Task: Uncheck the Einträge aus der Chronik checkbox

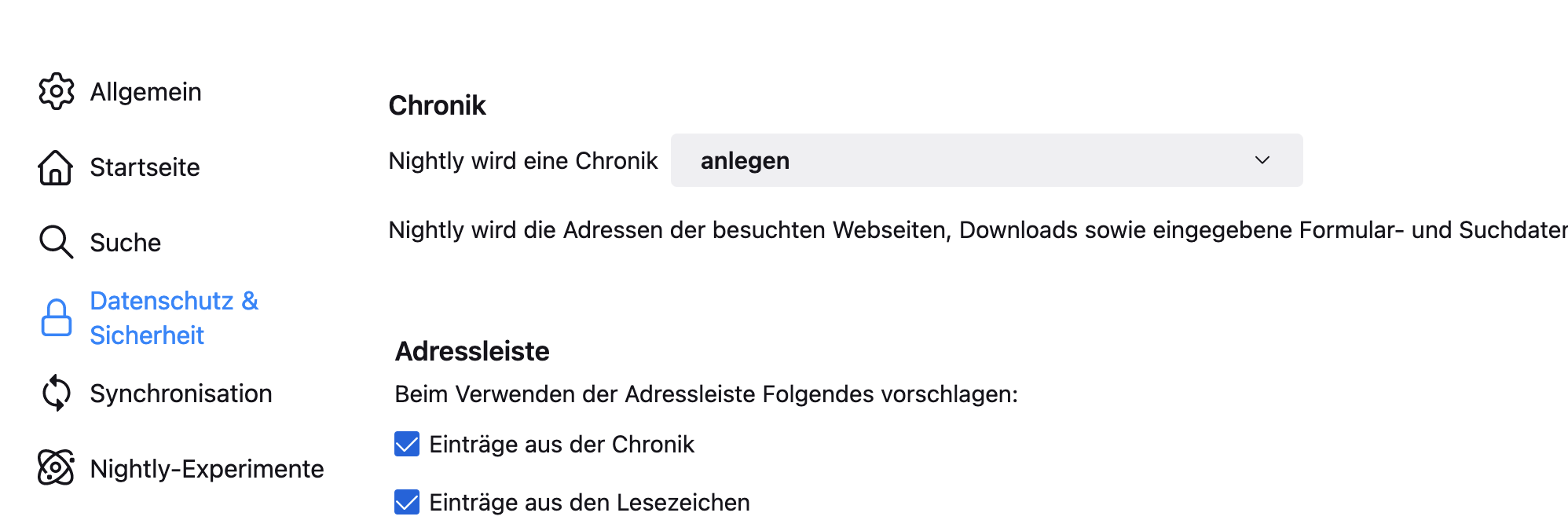Action: (407, 444)
